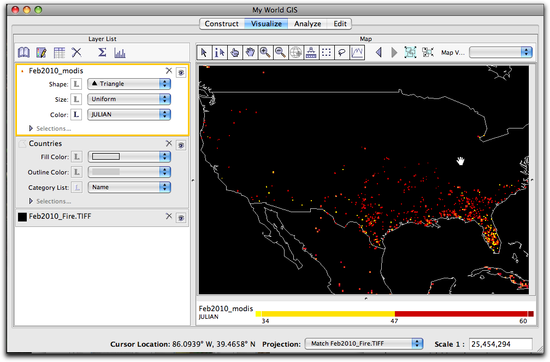Viewport: 550px width, 362px height.
Task: Select the zoom in magnifier tool
Action: (265, 53)
